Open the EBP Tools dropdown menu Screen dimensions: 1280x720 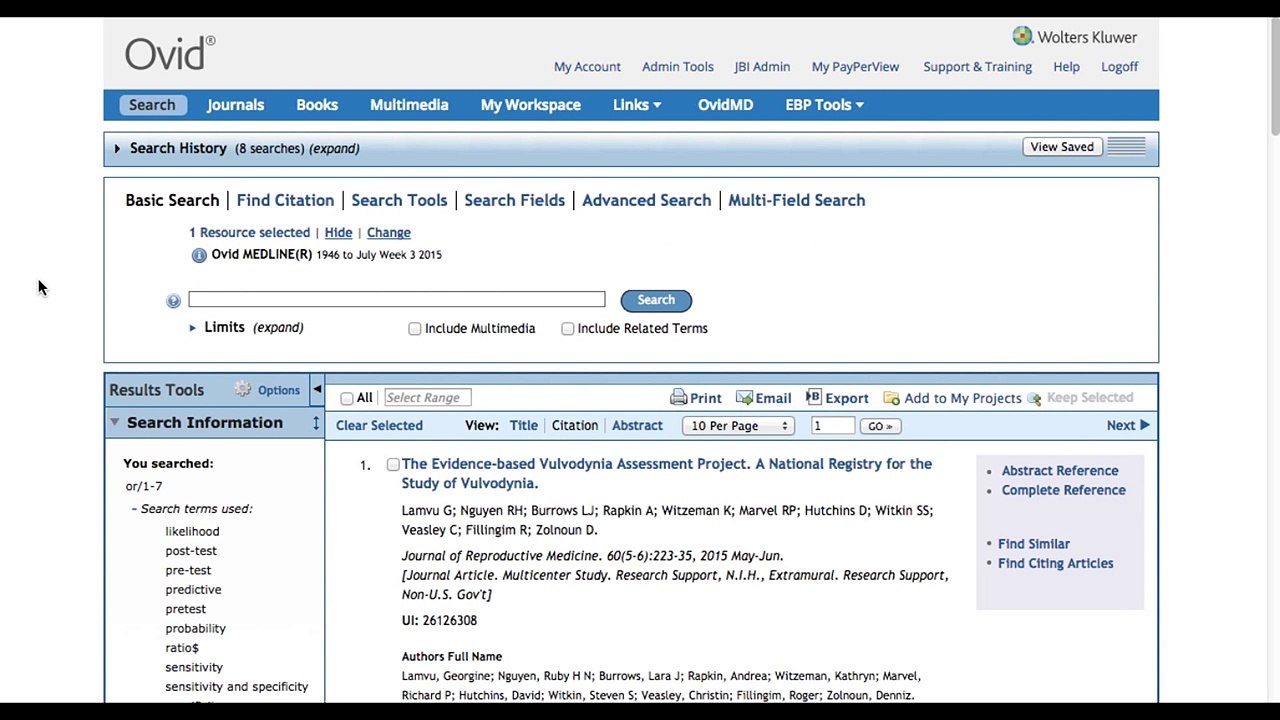tap(825, 105)
